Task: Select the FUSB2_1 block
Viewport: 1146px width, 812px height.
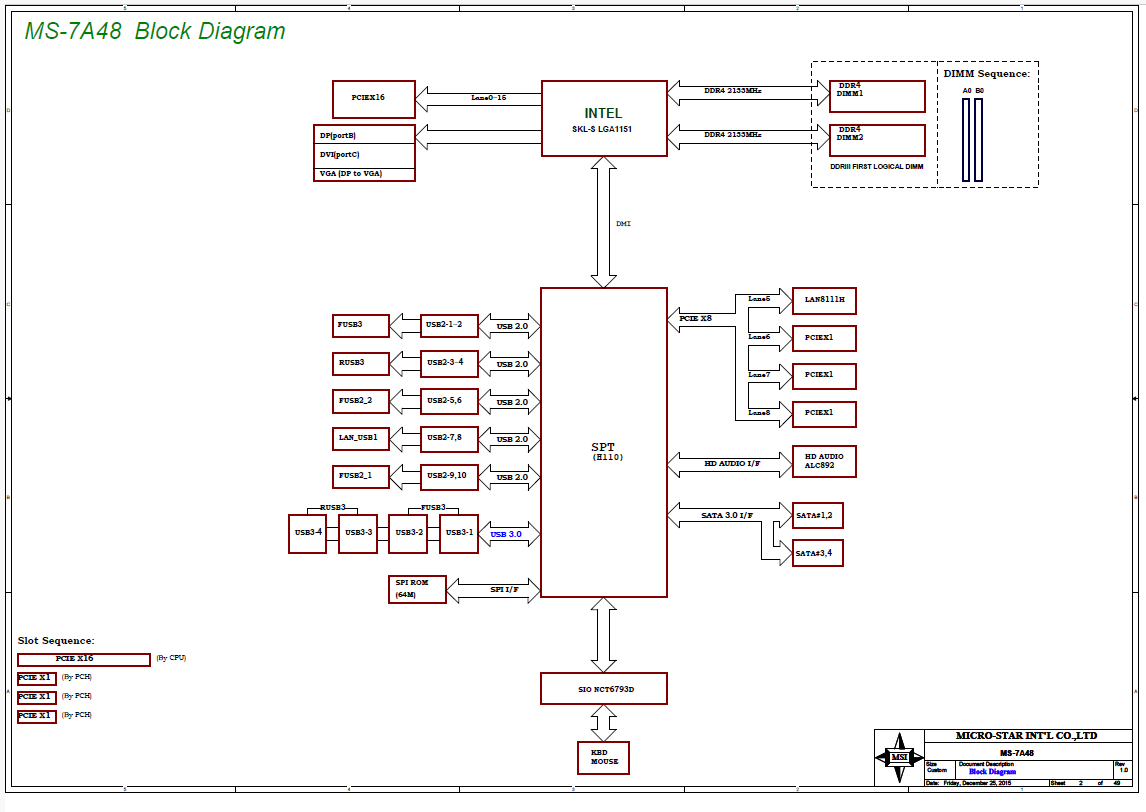Action: pos(360,477)
